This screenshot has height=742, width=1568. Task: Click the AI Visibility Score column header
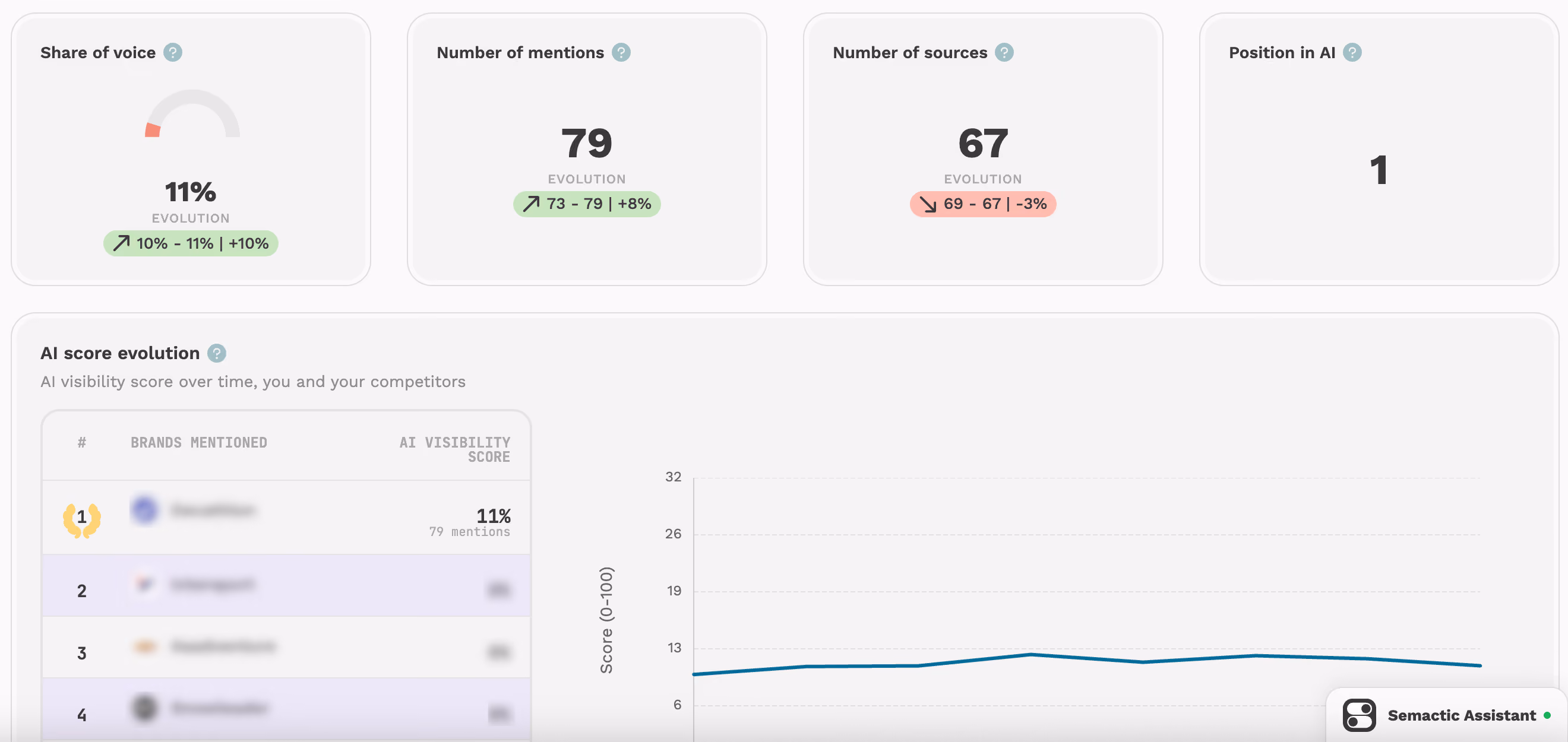(x=455, y=449)
